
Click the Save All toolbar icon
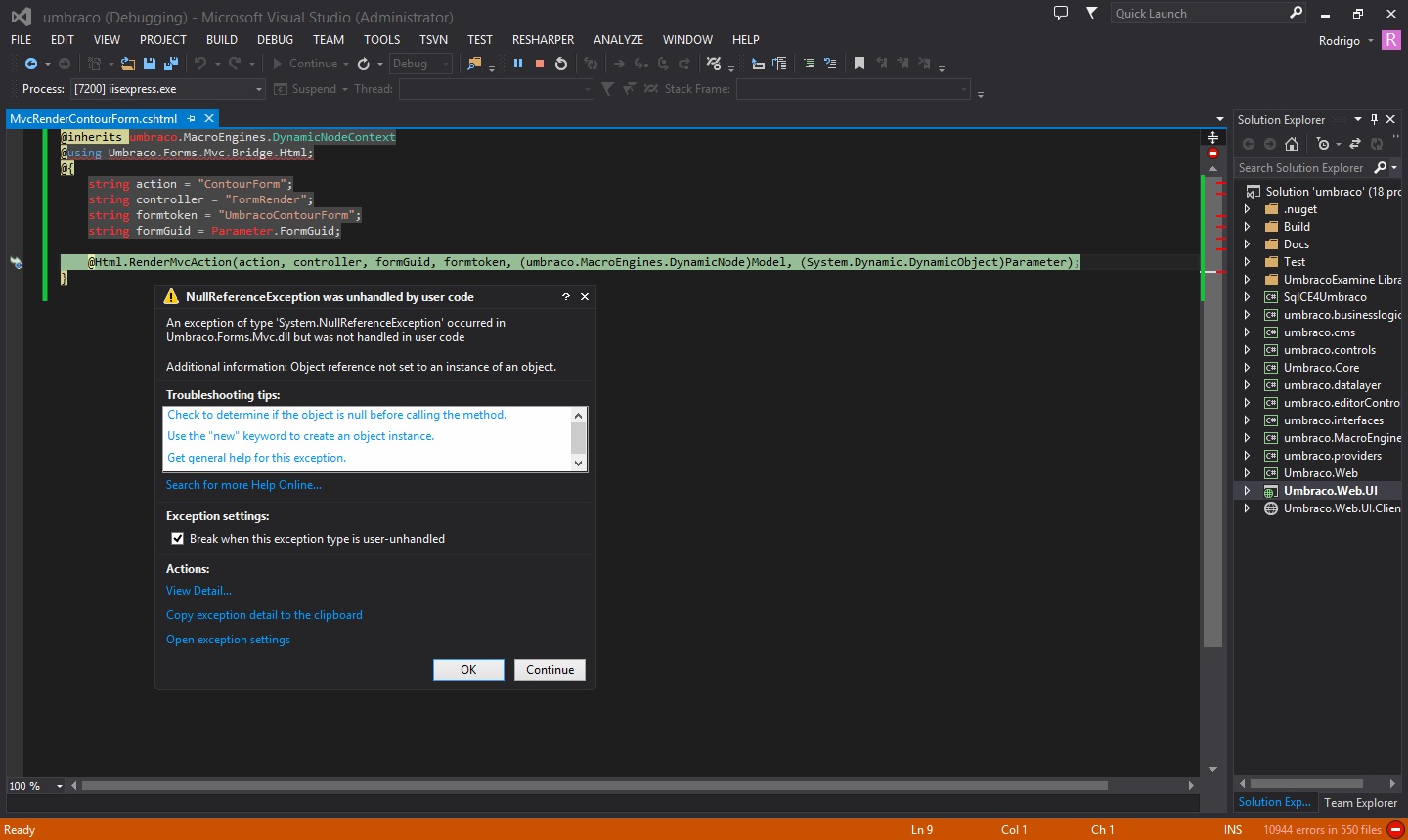pos(171,64)
